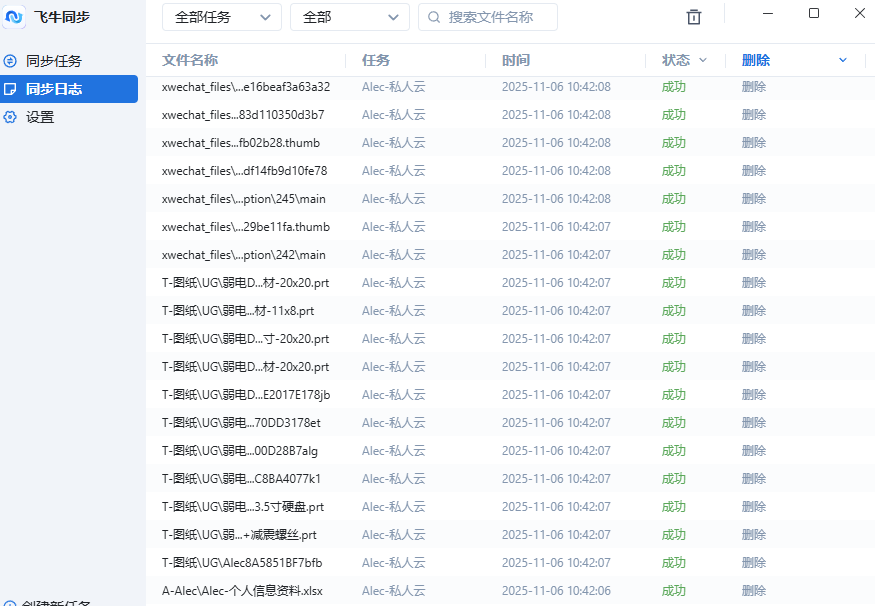Open the 全部 filter dropdown
Screen dimensions: 875x606
[350, 17]
